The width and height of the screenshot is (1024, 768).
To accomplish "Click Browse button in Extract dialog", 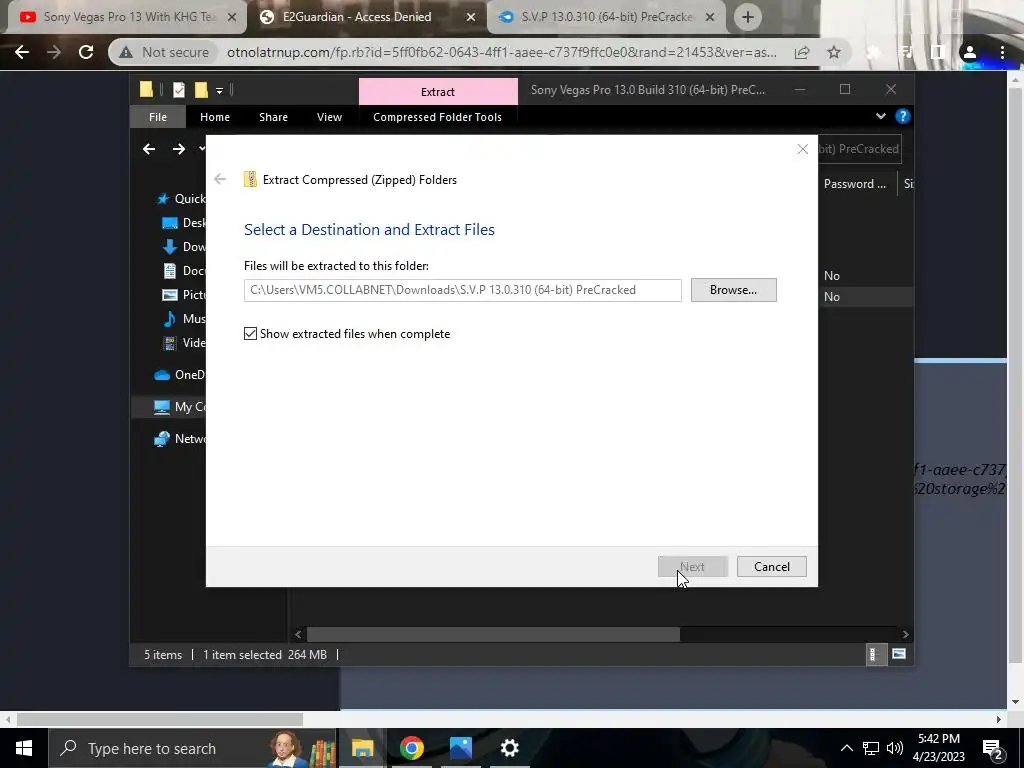I will pos(733,290).
